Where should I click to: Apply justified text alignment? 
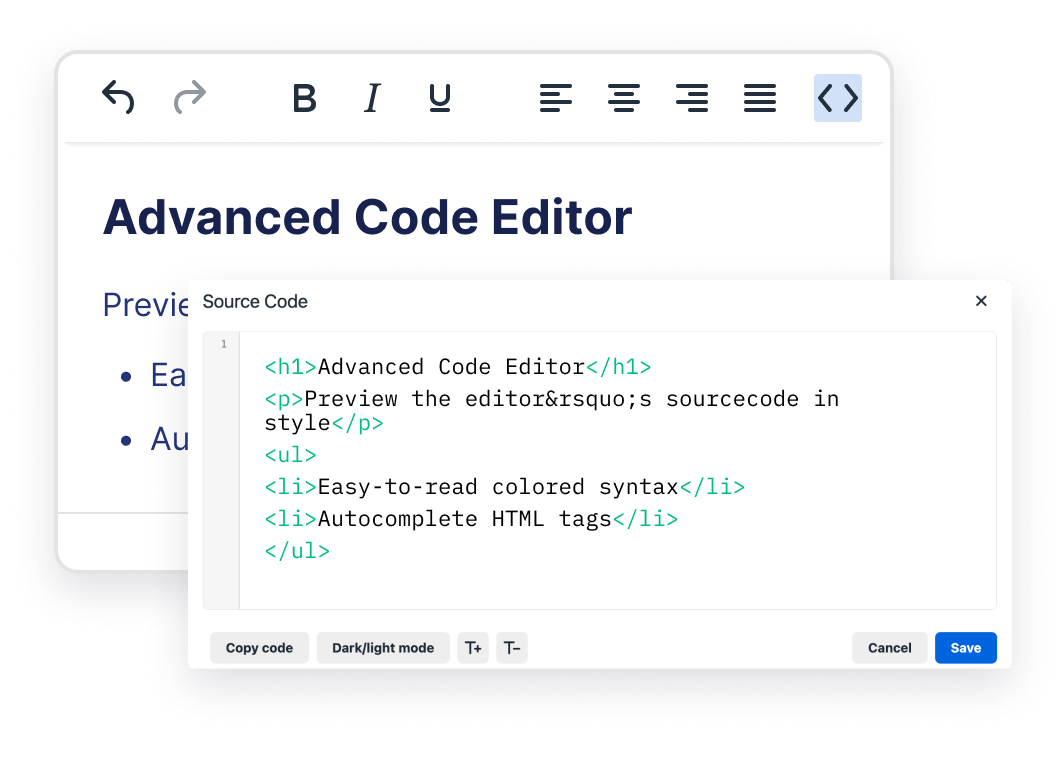point(759,98)
